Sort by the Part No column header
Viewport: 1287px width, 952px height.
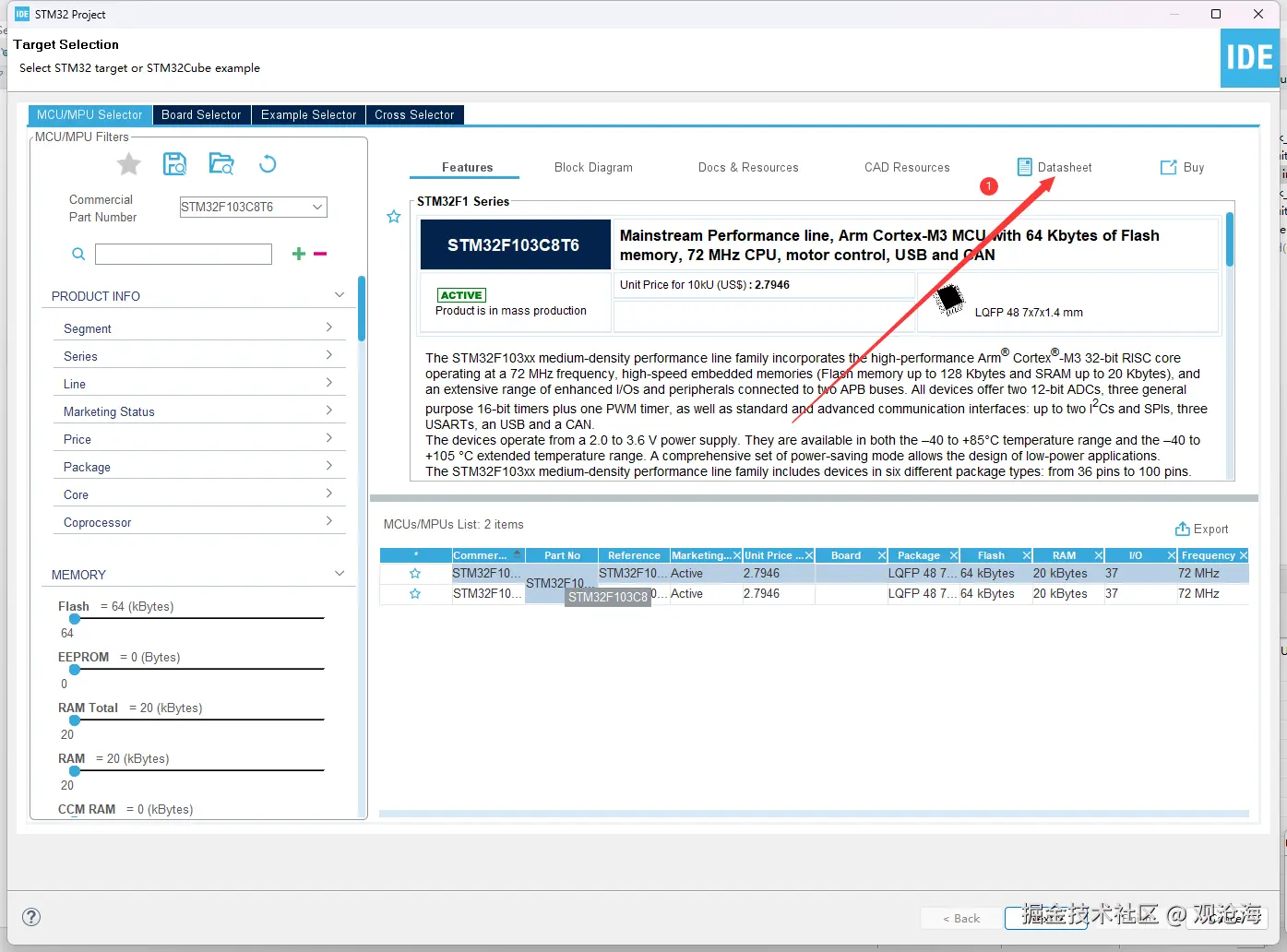[562, 555]
